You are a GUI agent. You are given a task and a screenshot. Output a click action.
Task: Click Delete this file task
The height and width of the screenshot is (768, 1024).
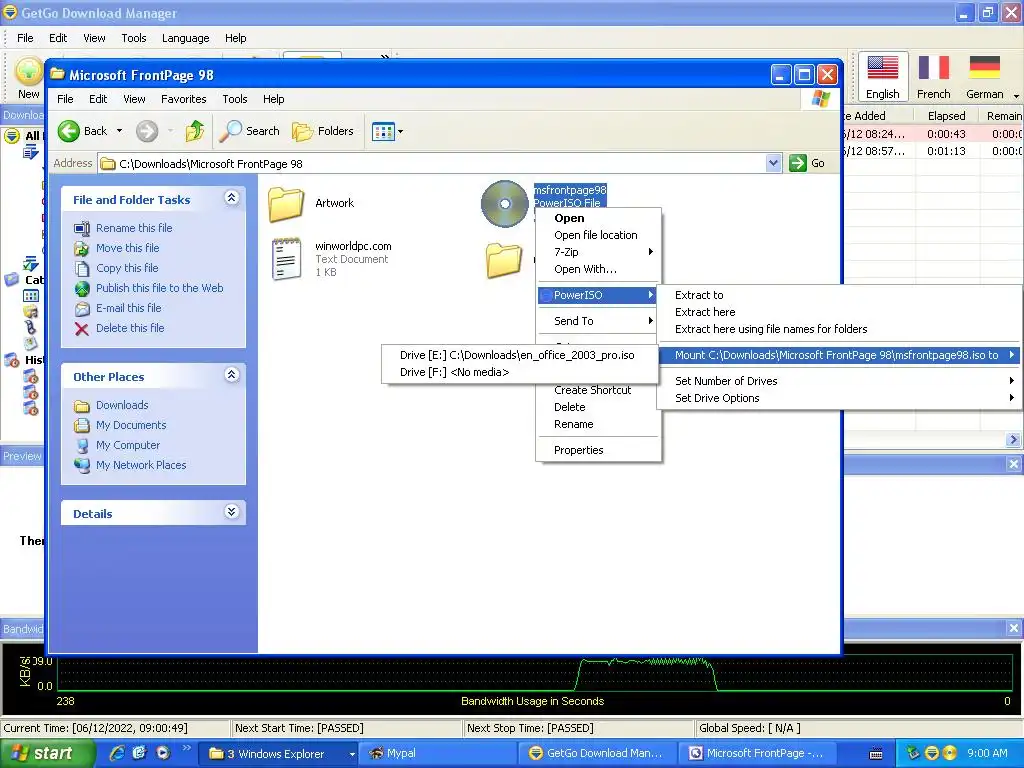[130, 328]
